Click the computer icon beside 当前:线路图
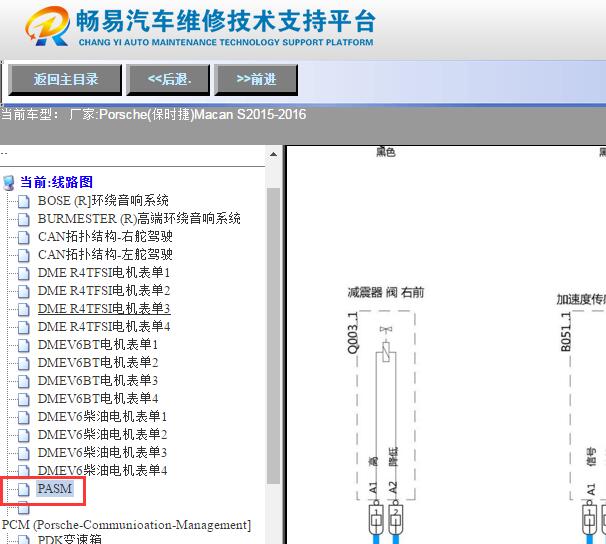This screenshot has height=544, width=606. click(9, 183)
